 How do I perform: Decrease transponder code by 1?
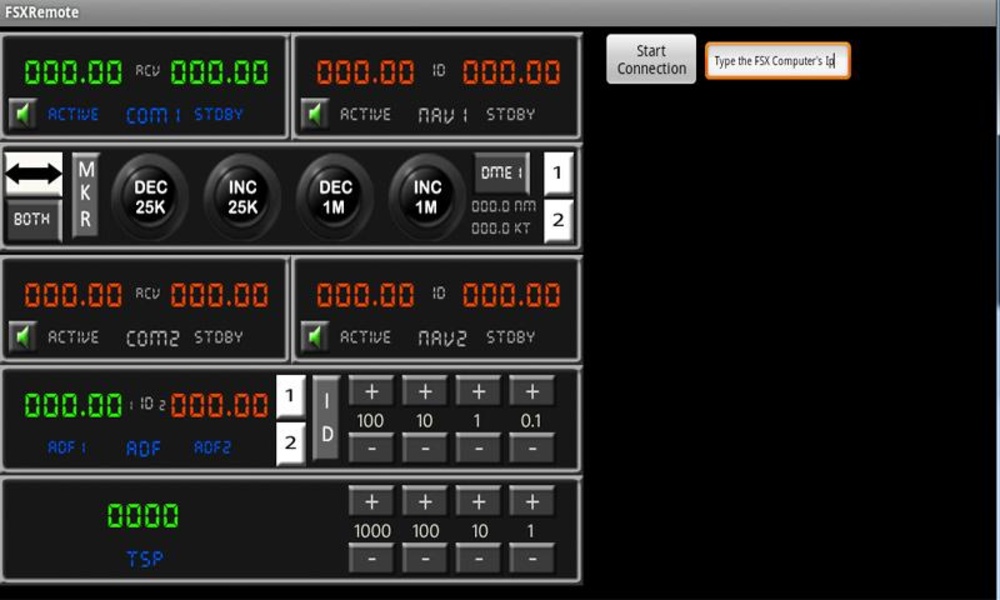pos(532,559)
